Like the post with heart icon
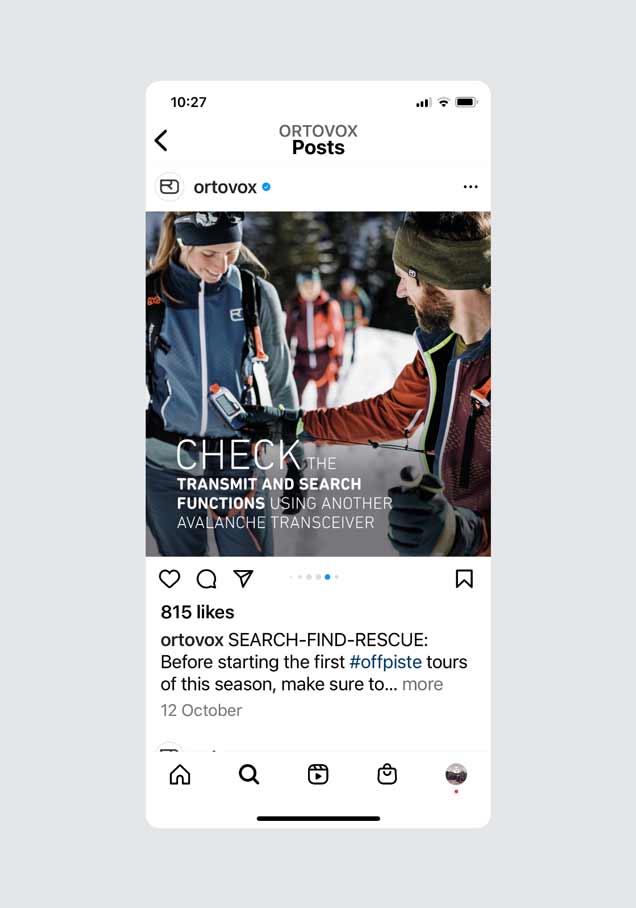This screenshot has width=636, height=908. coord(169,579)
